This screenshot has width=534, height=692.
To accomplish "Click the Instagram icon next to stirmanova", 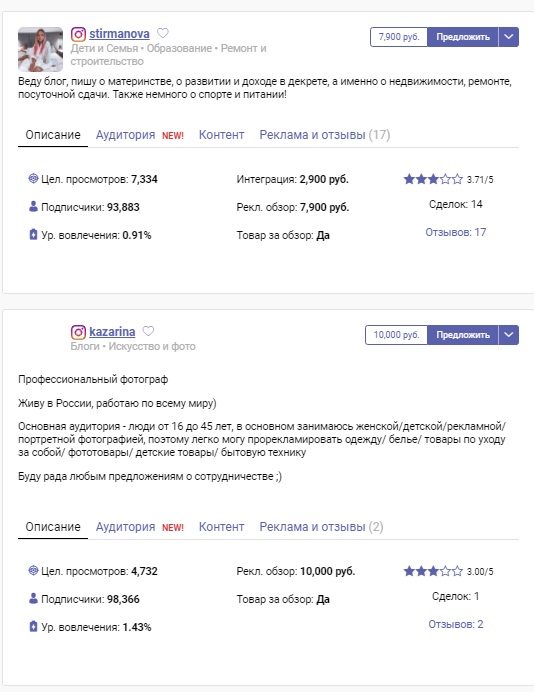I will point(78,34).
